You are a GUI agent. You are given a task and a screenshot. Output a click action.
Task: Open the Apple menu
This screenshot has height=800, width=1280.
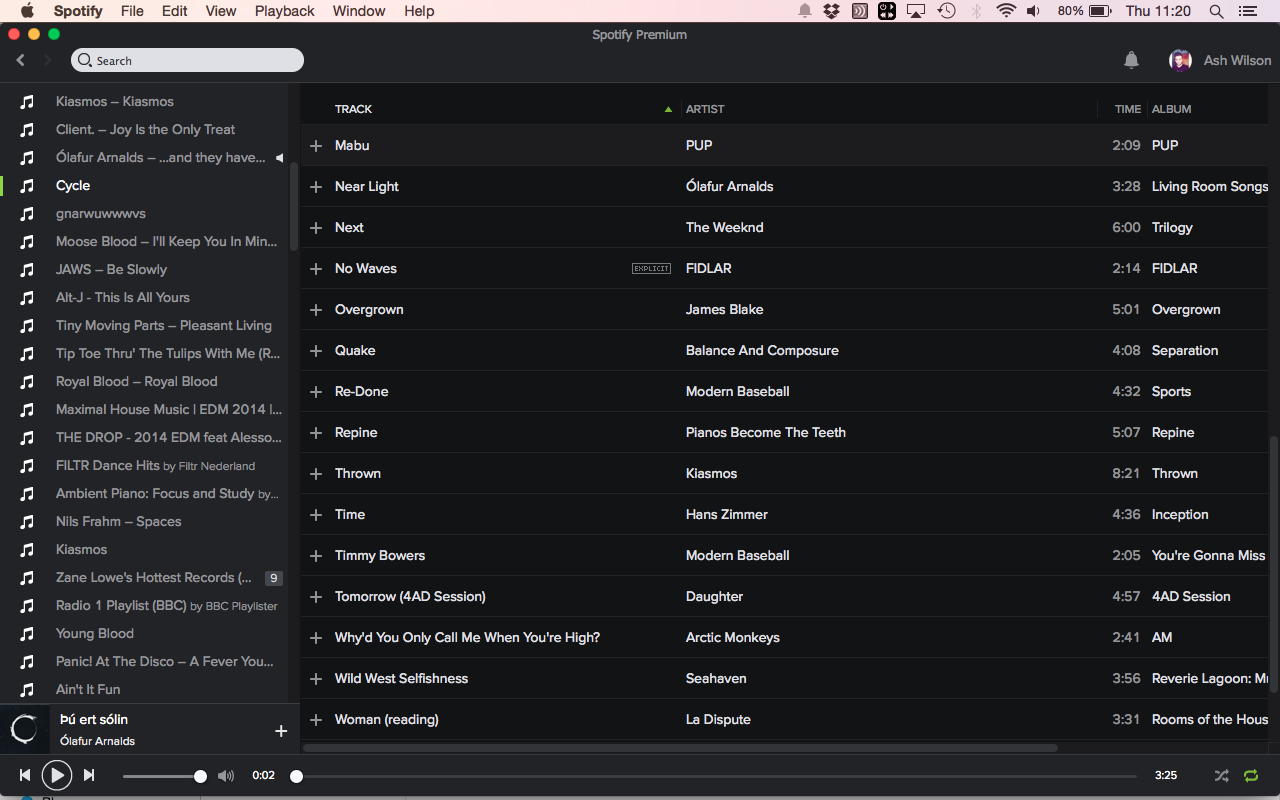(x=27, y=11)
